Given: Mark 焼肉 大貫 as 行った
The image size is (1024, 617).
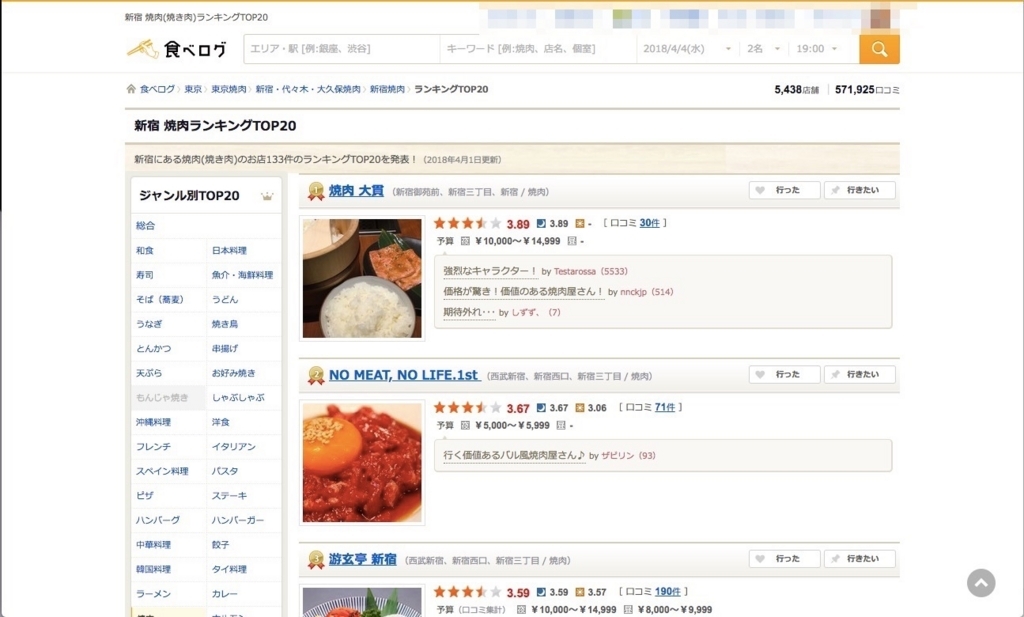Looking at the screenshot, I should (784, 190).
